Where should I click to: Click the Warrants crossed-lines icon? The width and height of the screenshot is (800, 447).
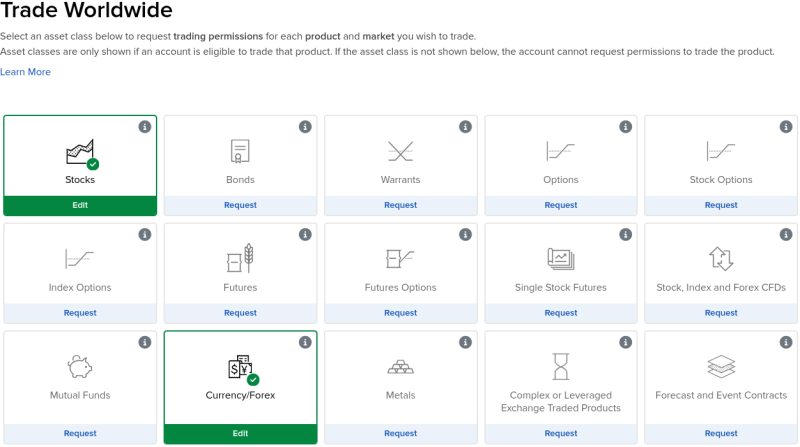click(400, 152)
